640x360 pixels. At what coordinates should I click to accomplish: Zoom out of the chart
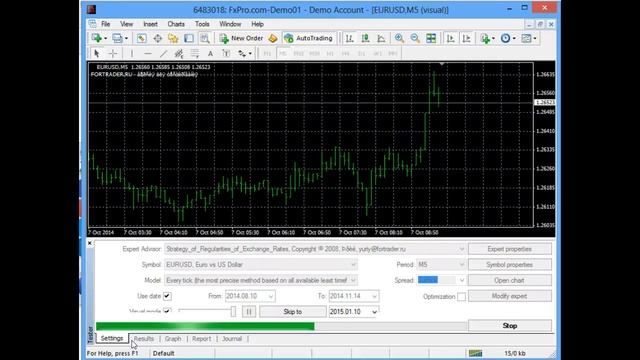click(x=415, y=38)
